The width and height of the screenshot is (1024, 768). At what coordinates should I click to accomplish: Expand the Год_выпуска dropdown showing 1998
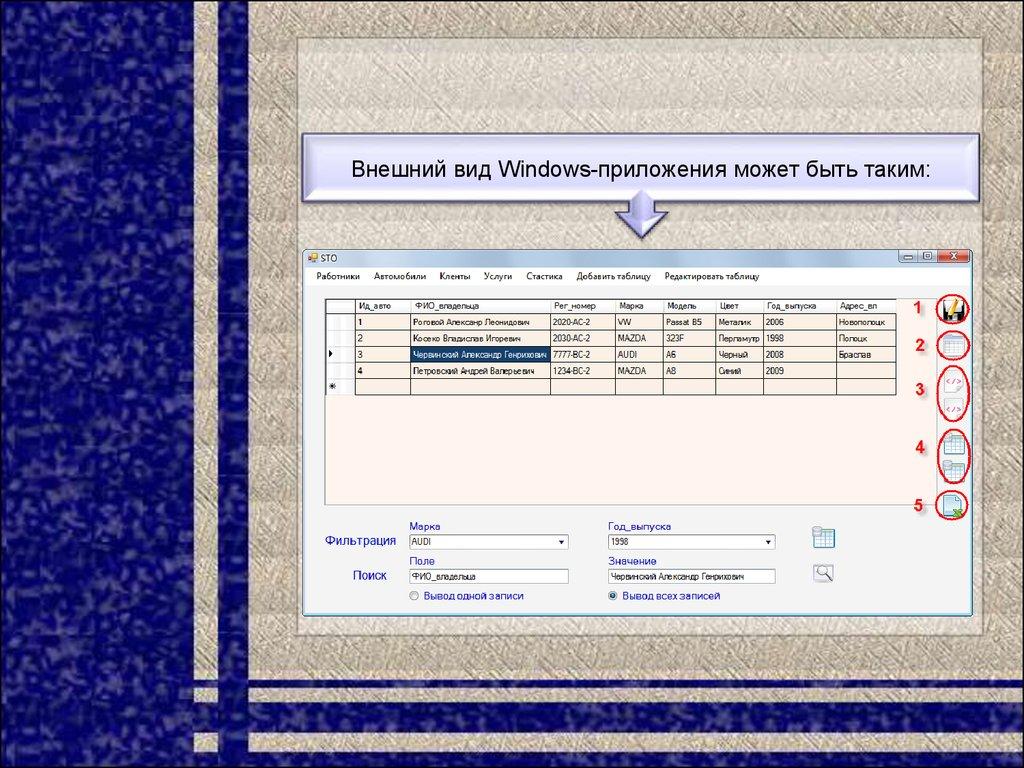coord(768,542)
